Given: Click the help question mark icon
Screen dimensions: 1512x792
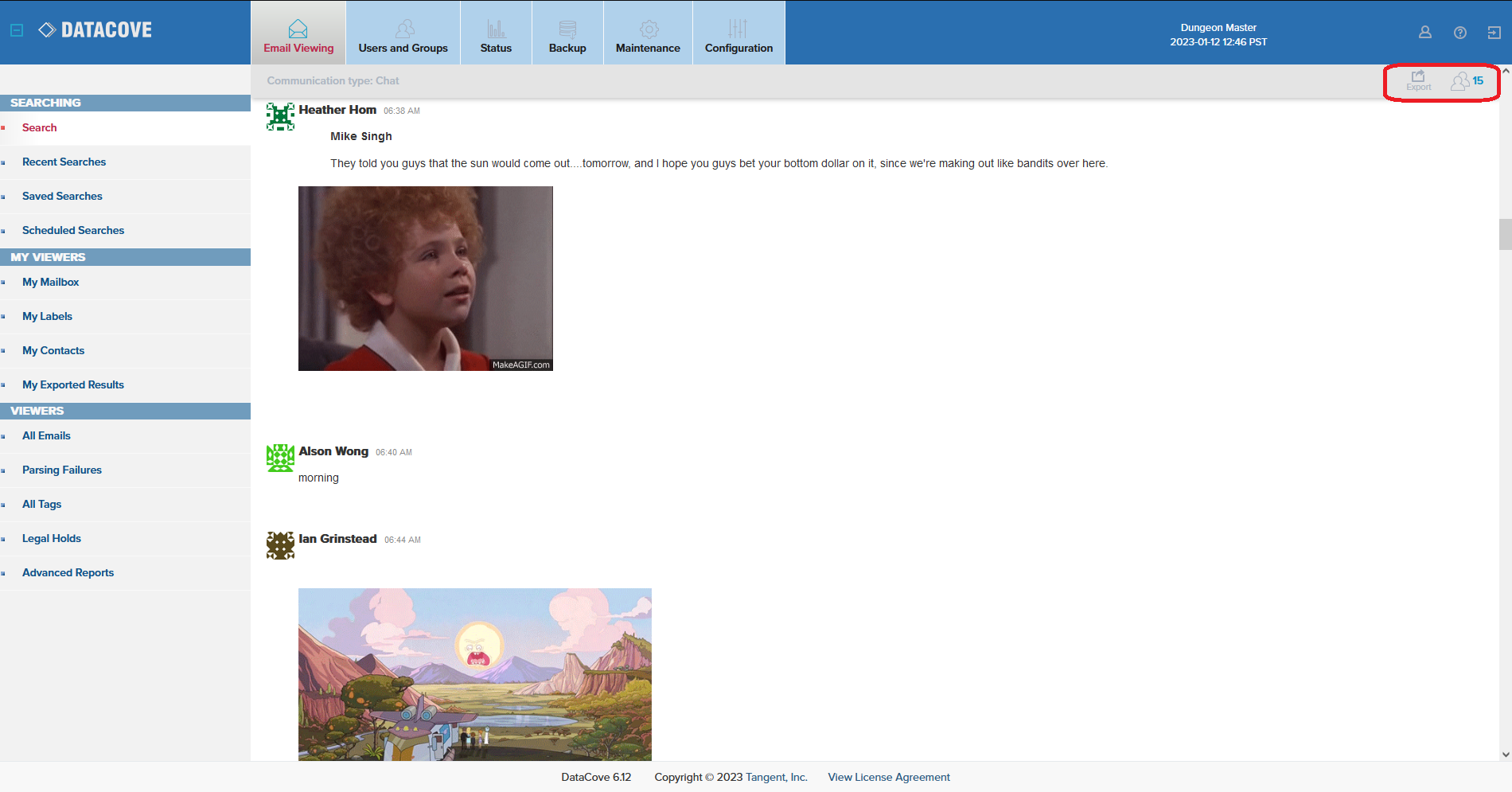Looking at the screenshot, I should point(1459,33).
